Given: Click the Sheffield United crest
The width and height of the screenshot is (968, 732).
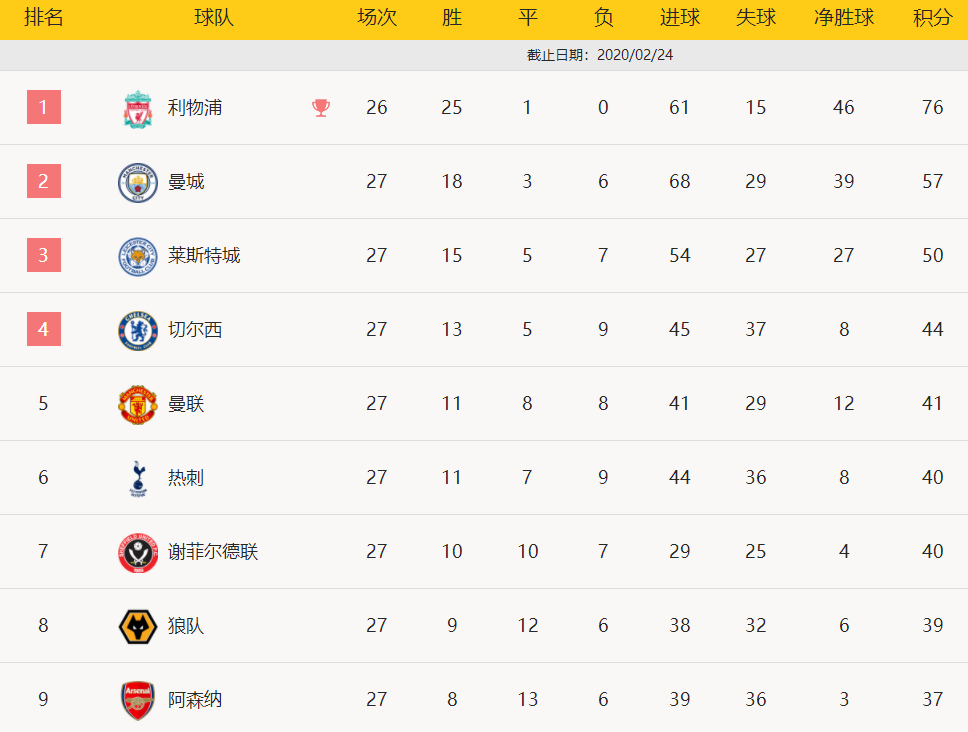Looking at the screenshot, I should tap(138, 552).
